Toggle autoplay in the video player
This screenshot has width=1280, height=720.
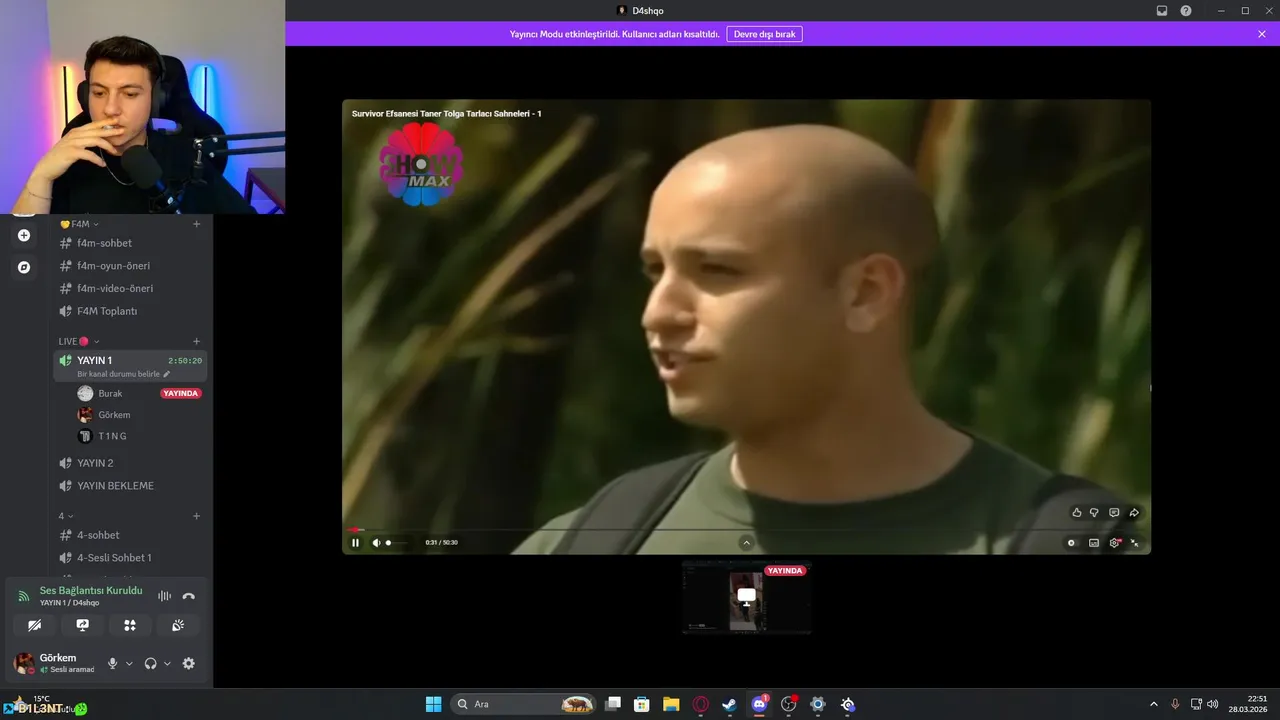point(1071,543)
